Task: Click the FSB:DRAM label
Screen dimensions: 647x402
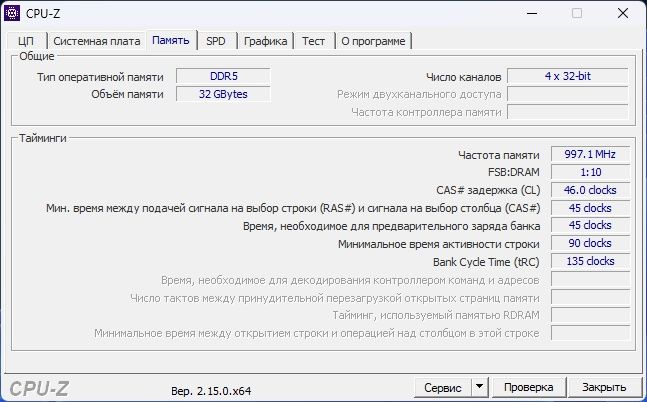Action: [513, 173]
